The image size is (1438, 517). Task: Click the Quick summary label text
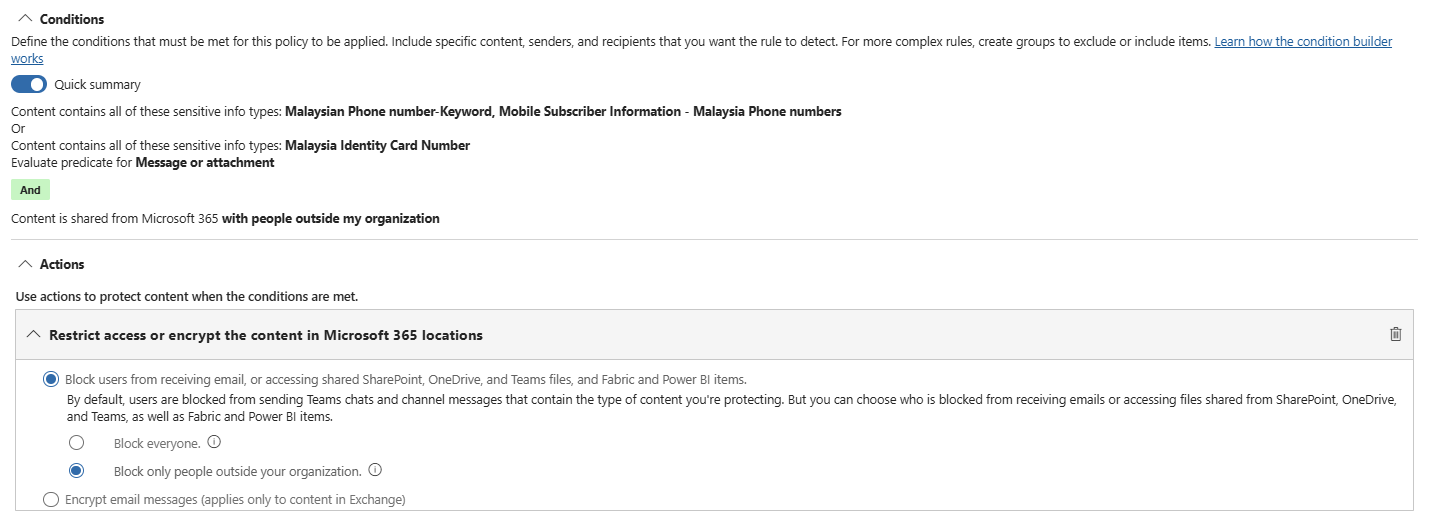tap(97, 85)
